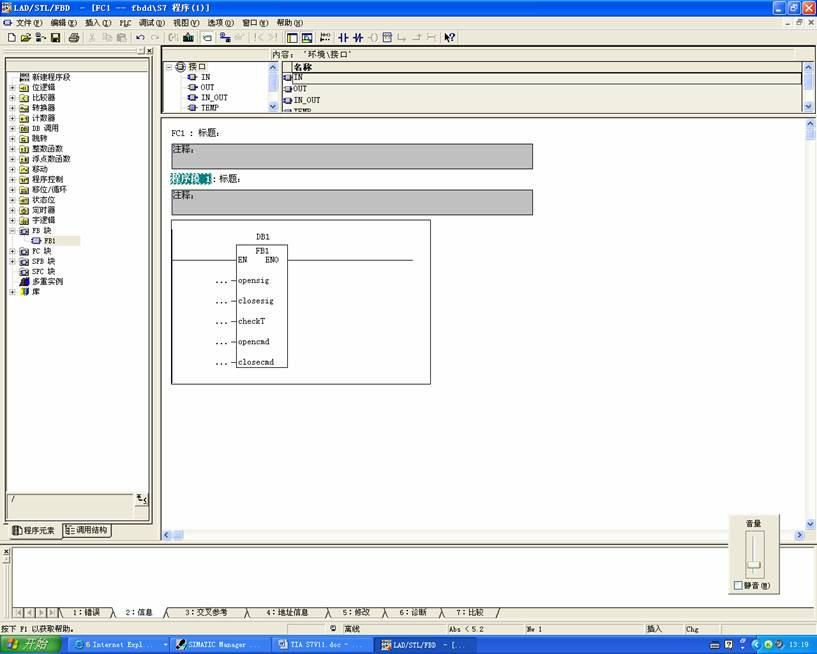Select IN in the interface tree

(x=205, y=77)
